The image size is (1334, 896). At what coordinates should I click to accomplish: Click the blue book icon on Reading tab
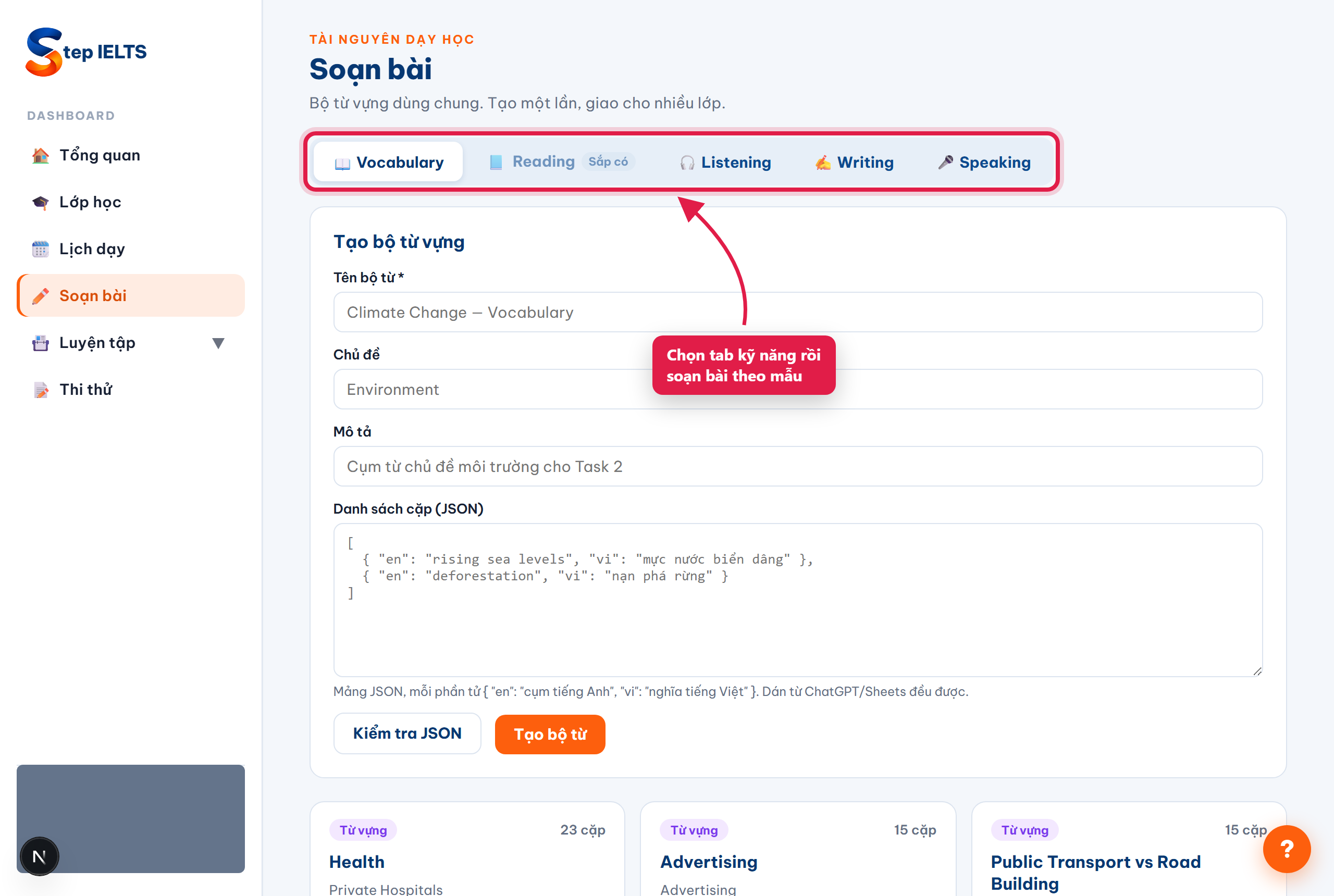pyautogui.click(x=496, y=163)
